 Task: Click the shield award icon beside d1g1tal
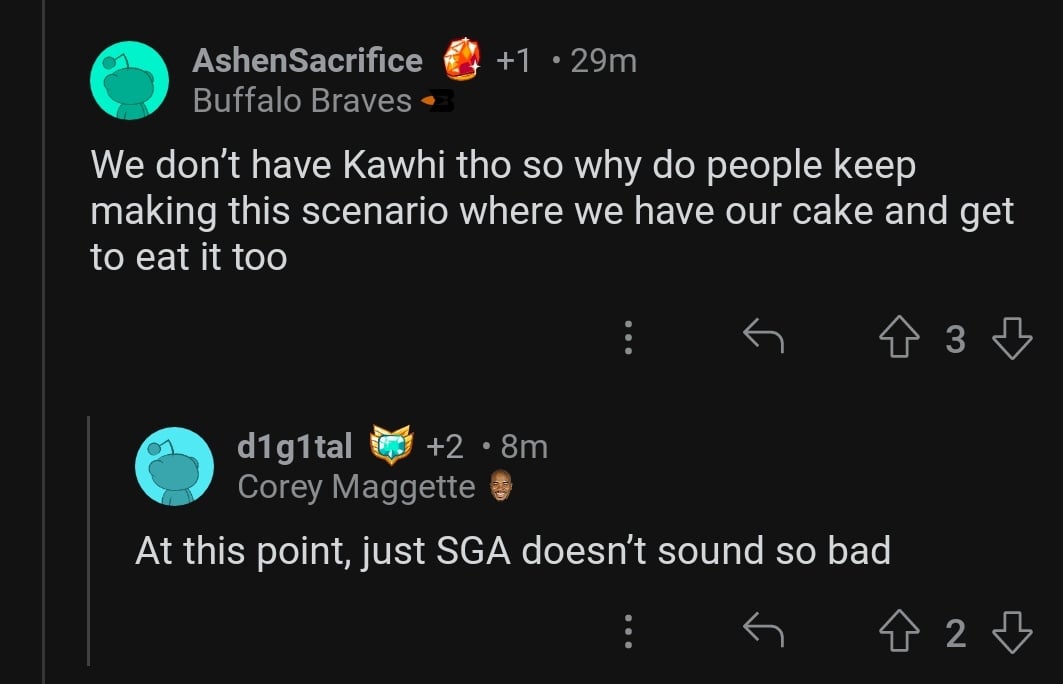pos(392,446)
